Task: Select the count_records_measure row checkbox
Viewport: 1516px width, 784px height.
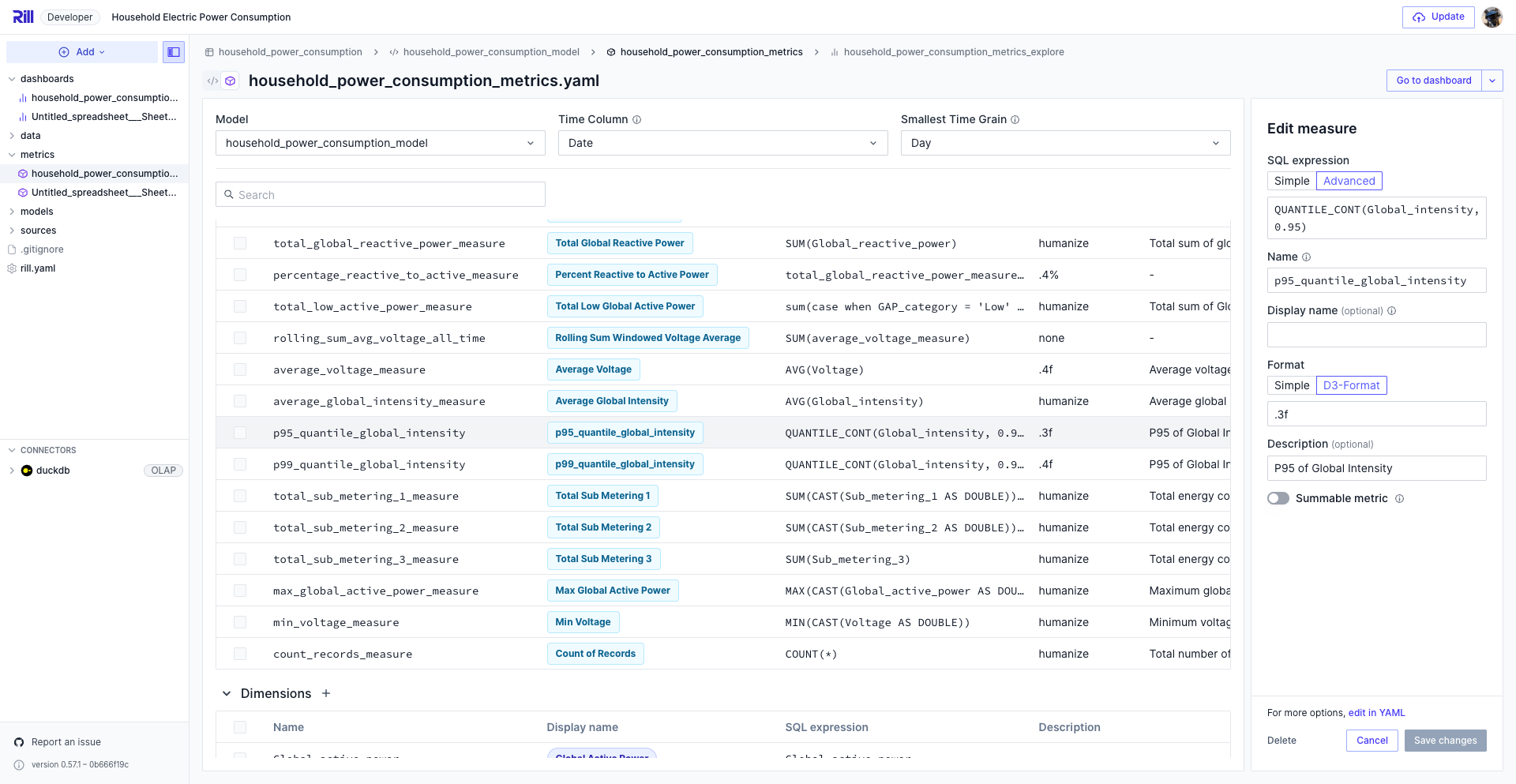Action: (x=240, y=654)
